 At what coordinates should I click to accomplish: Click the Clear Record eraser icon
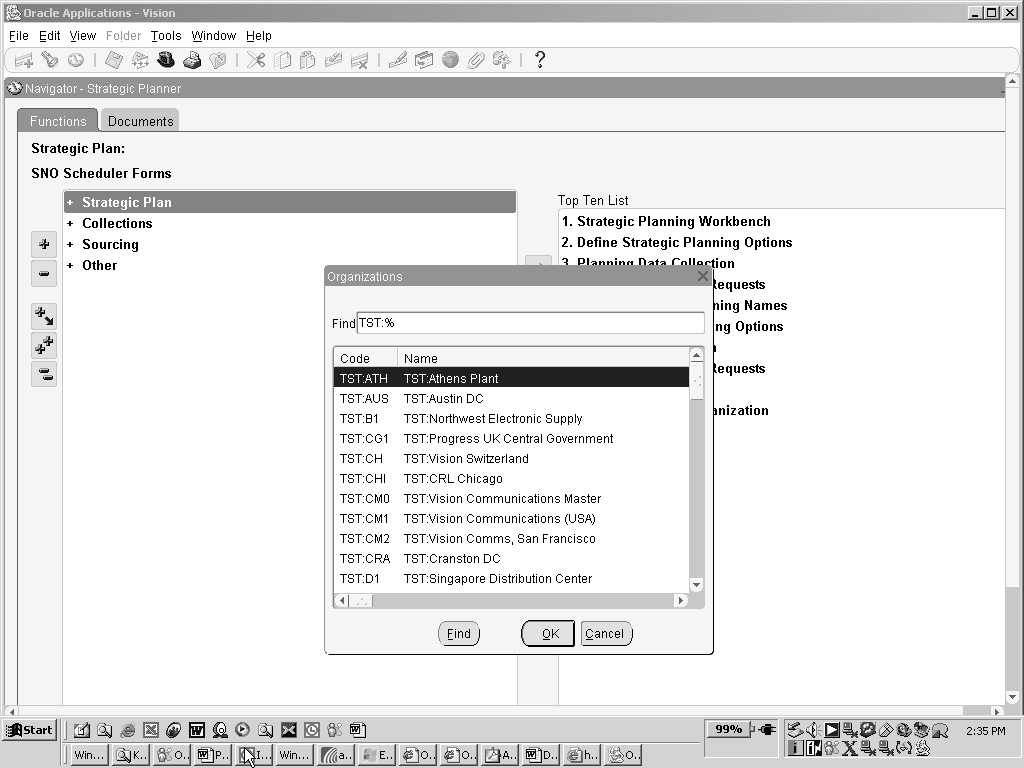[x=333, y=60]
